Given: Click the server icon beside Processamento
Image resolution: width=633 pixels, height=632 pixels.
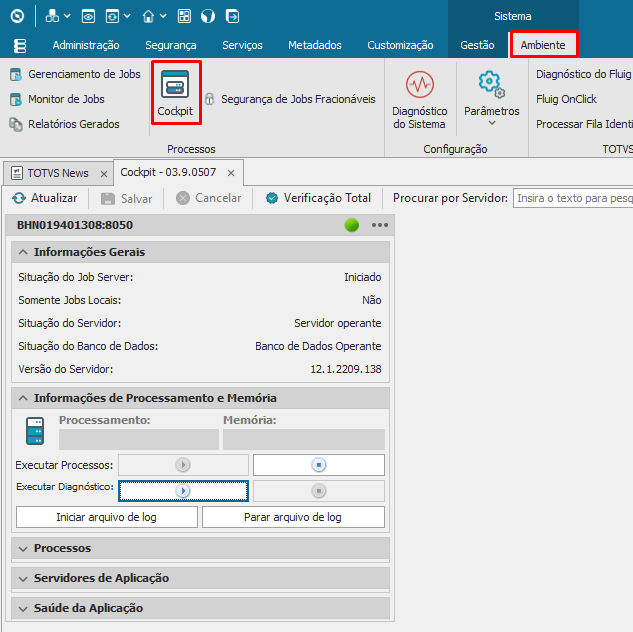Looking at the screenshot, I should (x=35, y=431).
